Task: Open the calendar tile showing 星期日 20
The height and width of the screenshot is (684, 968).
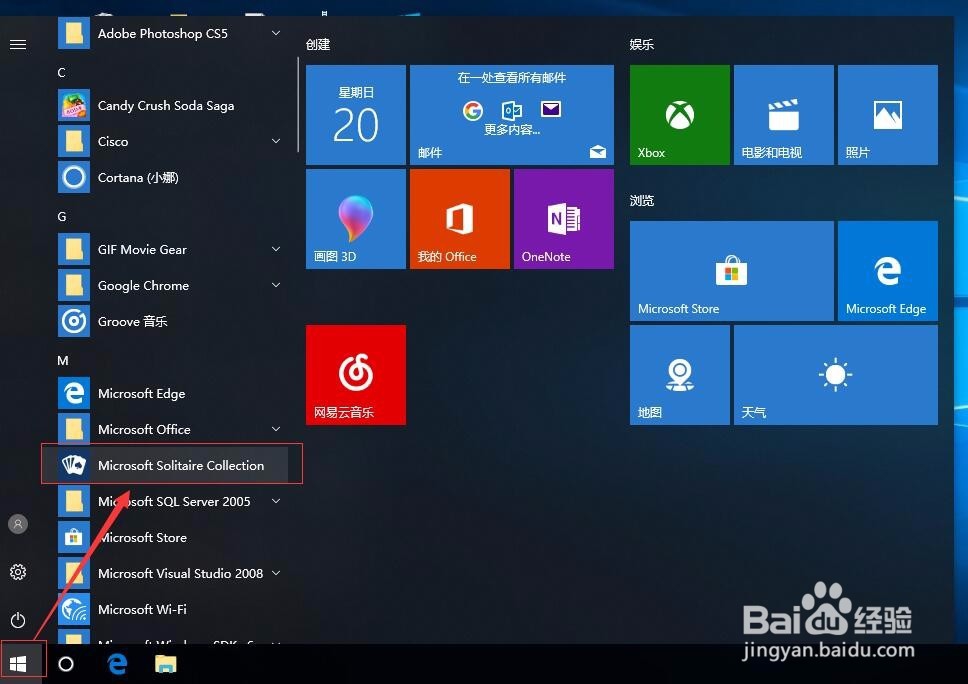Action: [x=356, y=115]
